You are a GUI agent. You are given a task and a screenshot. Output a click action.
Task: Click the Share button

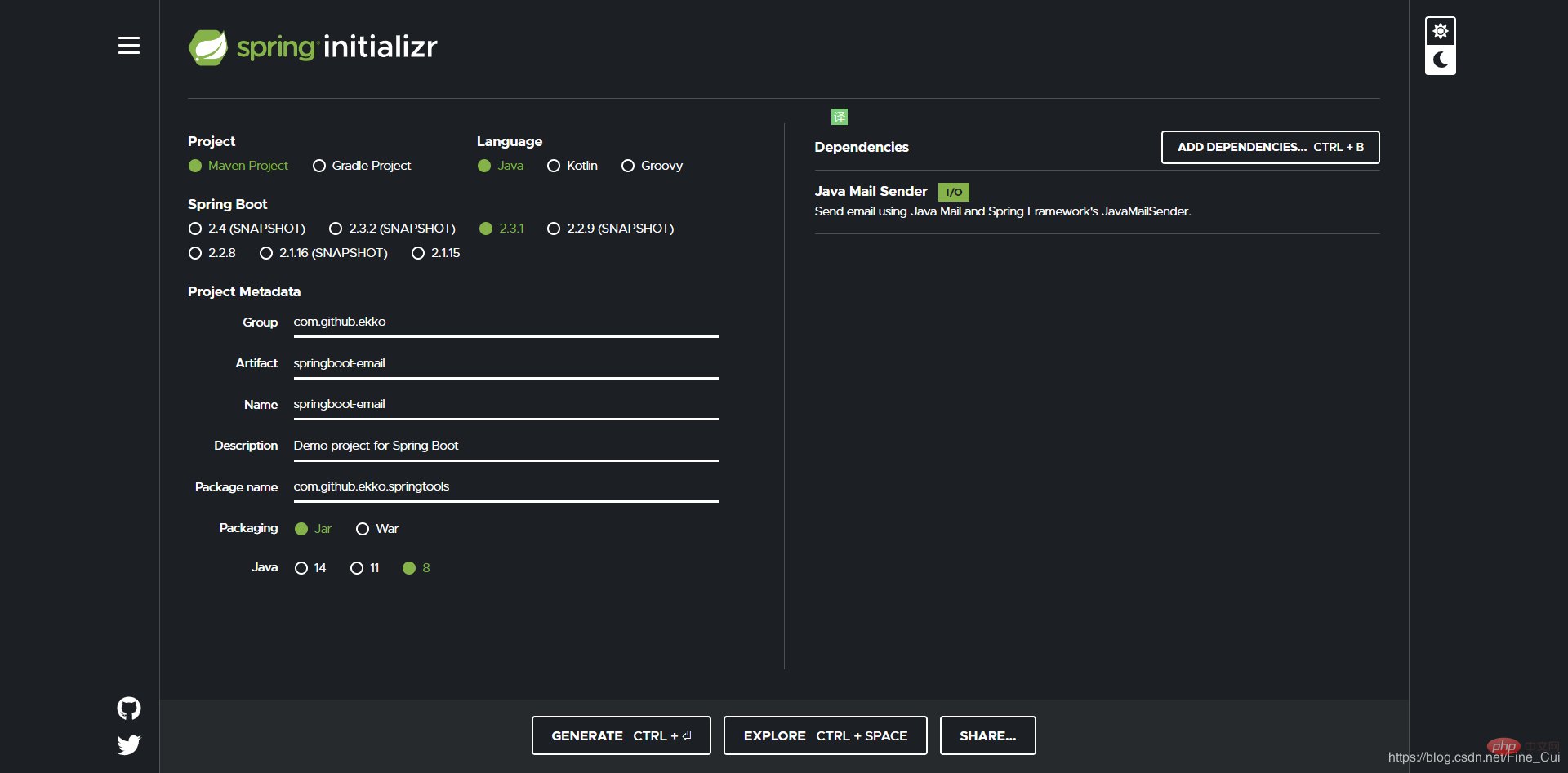[x=988, y=735]
